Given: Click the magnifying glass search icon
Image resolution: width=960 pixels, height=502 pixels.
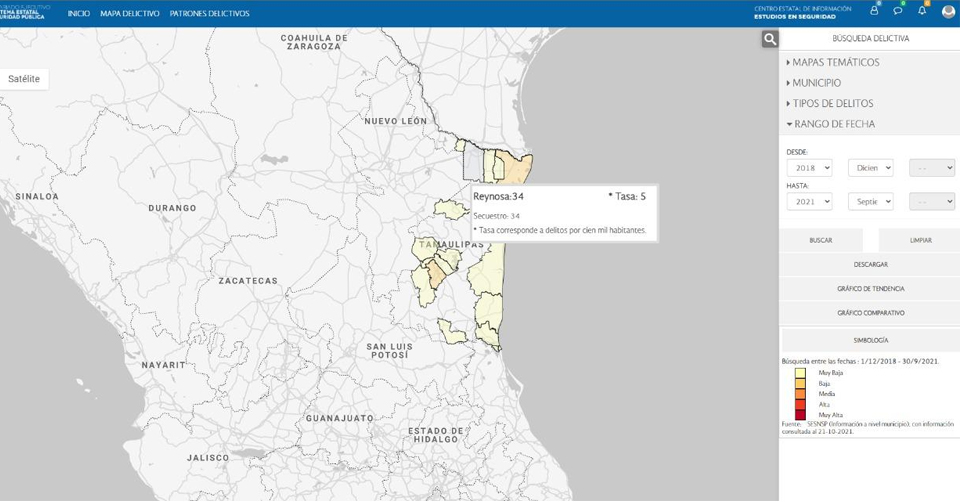Looking at the screenshot, I should [x=769, y=39].
